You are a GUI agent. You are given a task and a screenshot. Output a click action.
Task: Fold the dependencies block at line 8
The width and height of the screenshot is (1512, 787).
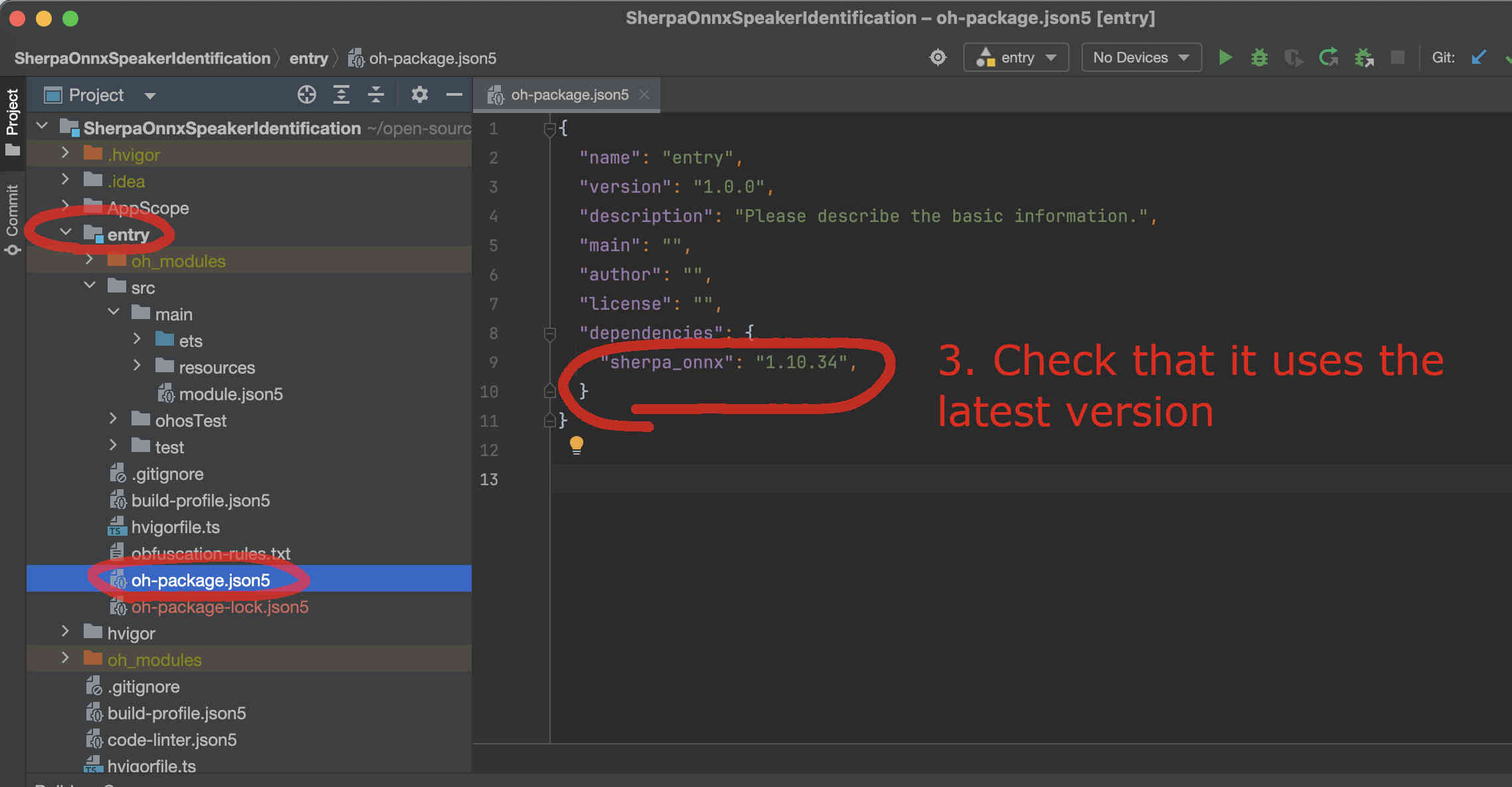point(549,334)
